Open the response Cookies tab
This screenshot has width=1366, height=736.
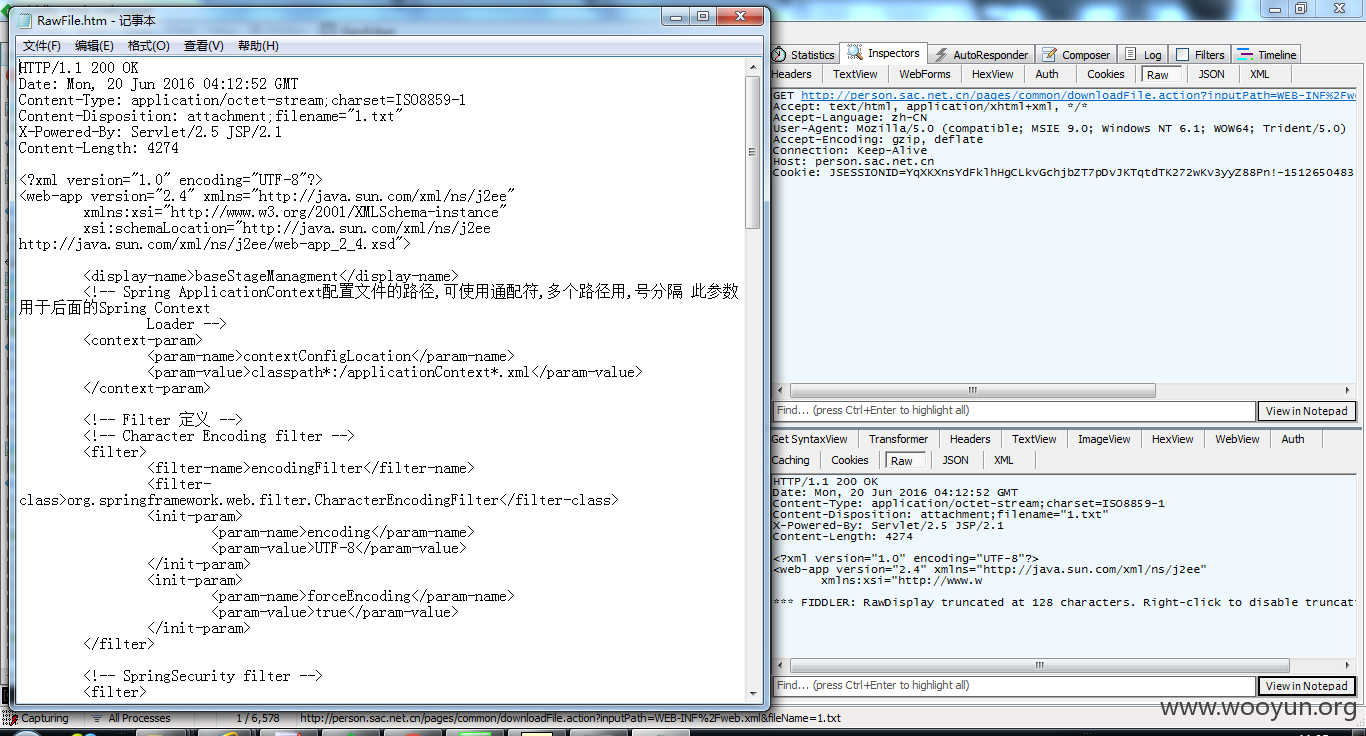tap(850, 460)
